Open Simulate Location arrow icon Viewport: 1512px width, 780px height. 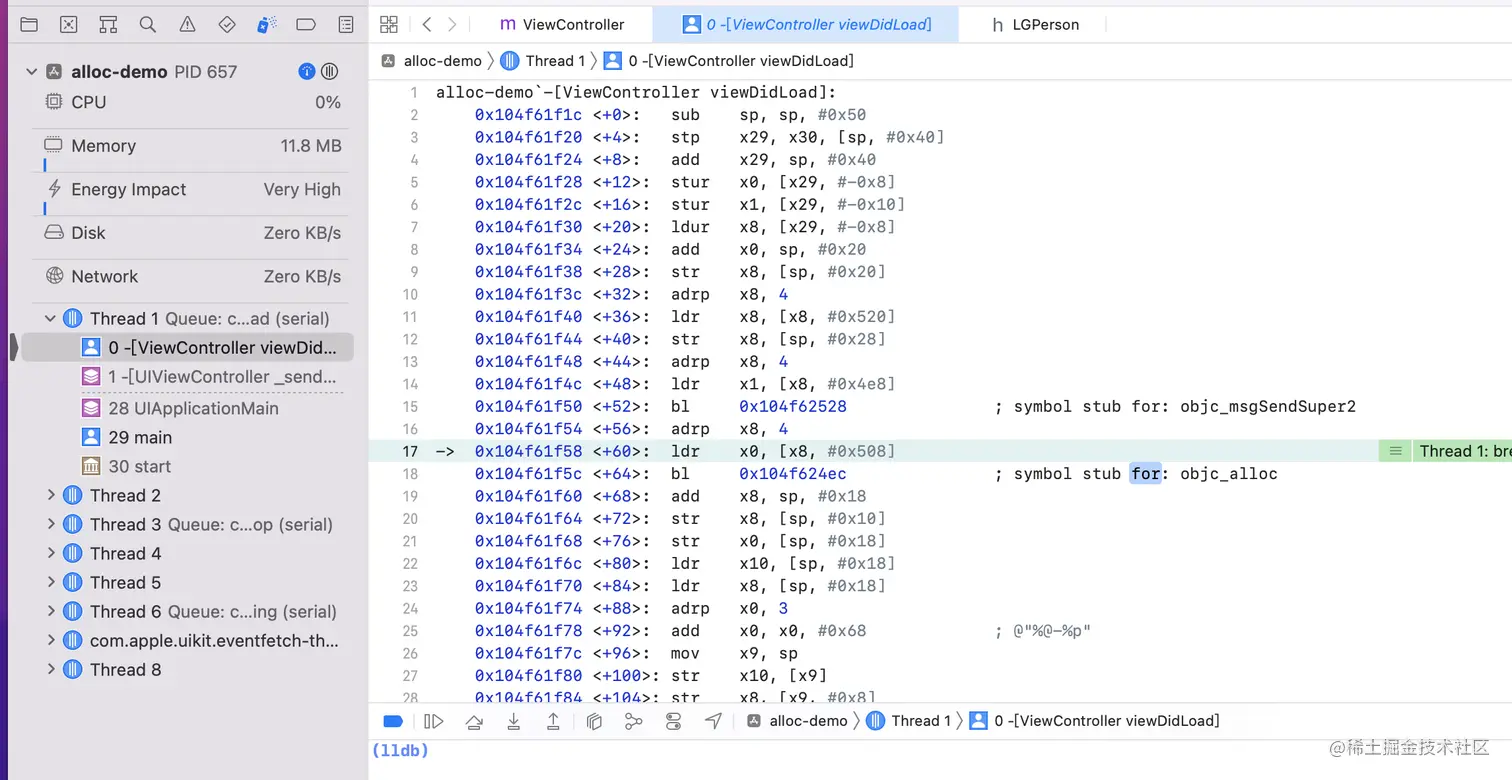pos(713,721)
